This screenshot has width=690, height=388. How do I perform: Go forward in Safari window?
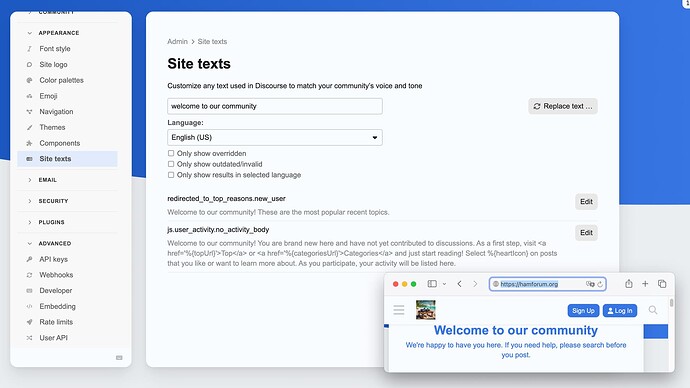[475, 284]
